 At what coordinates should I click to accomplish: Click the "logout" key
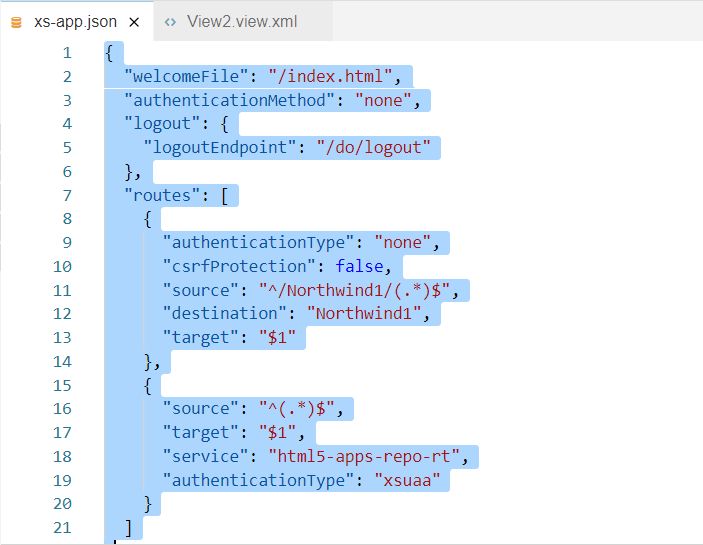tap(162, 124)
